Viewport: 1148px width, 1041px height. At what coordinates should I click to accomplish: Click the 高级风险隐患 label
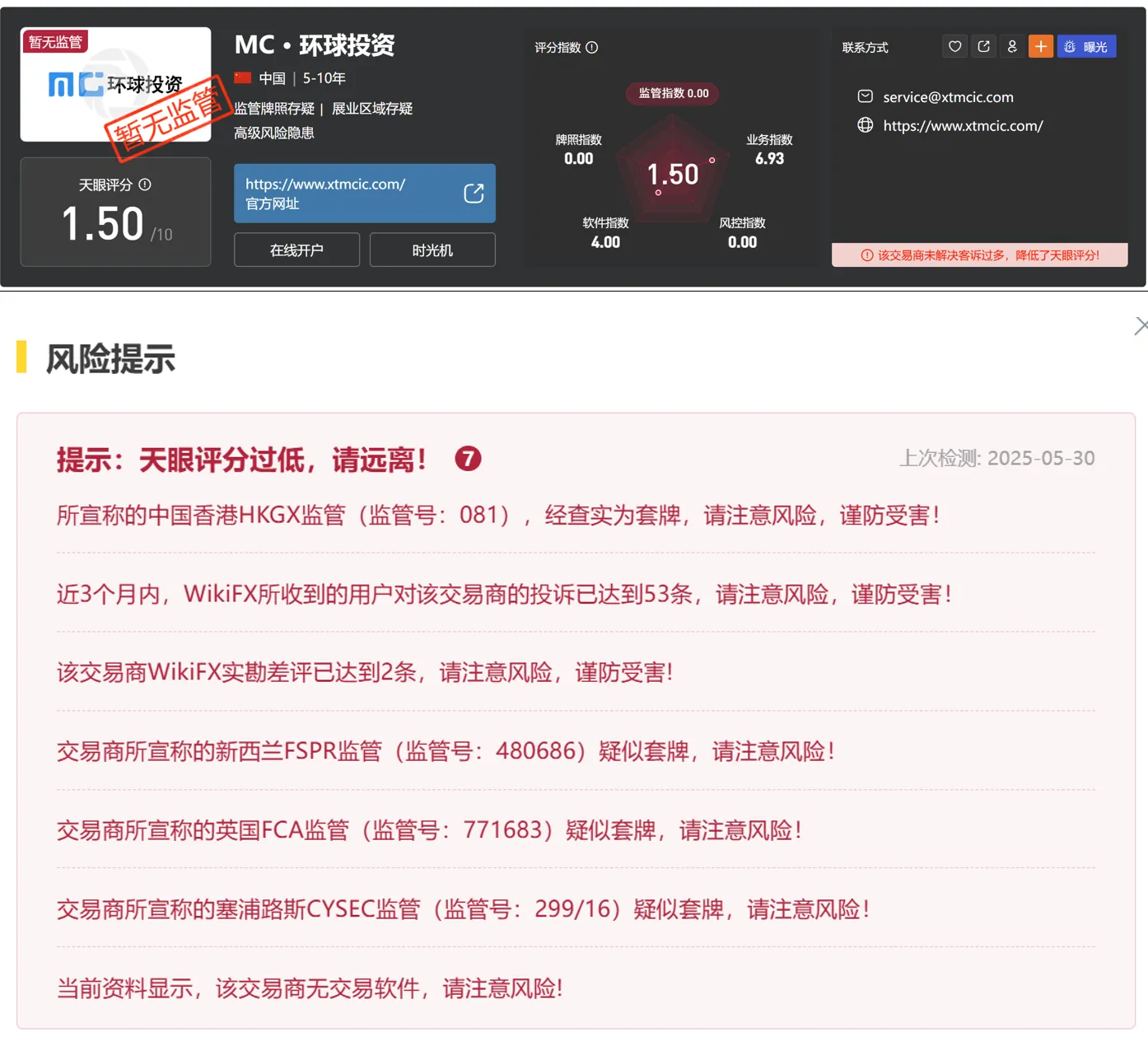point(274,133)
